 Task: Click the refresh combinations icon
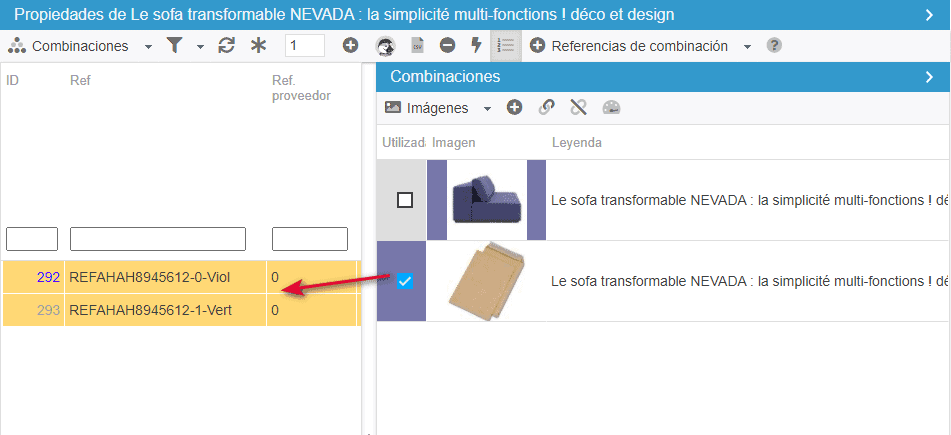(227, 46)
